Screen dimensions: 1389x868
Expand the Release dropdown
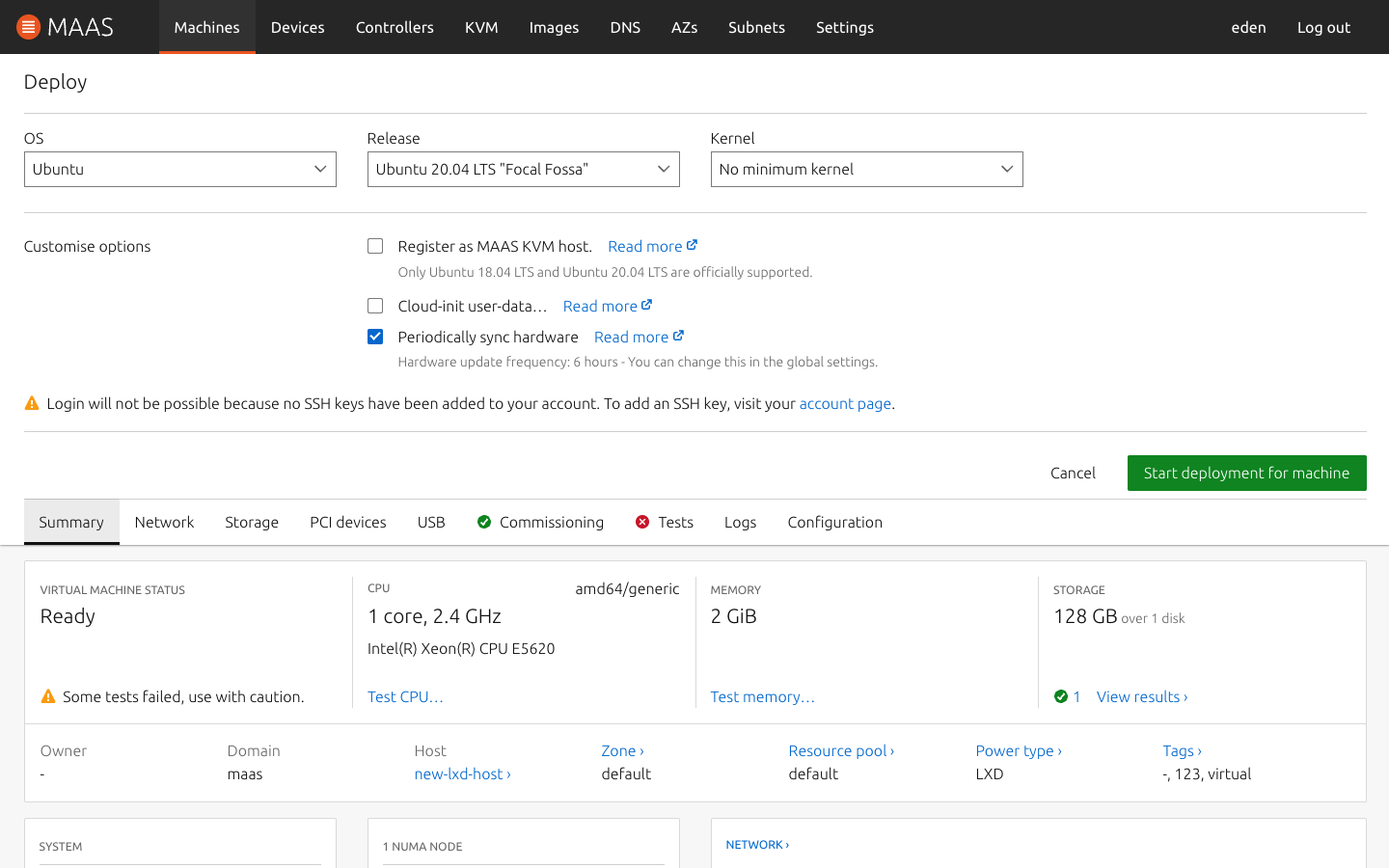pos(523,169)
